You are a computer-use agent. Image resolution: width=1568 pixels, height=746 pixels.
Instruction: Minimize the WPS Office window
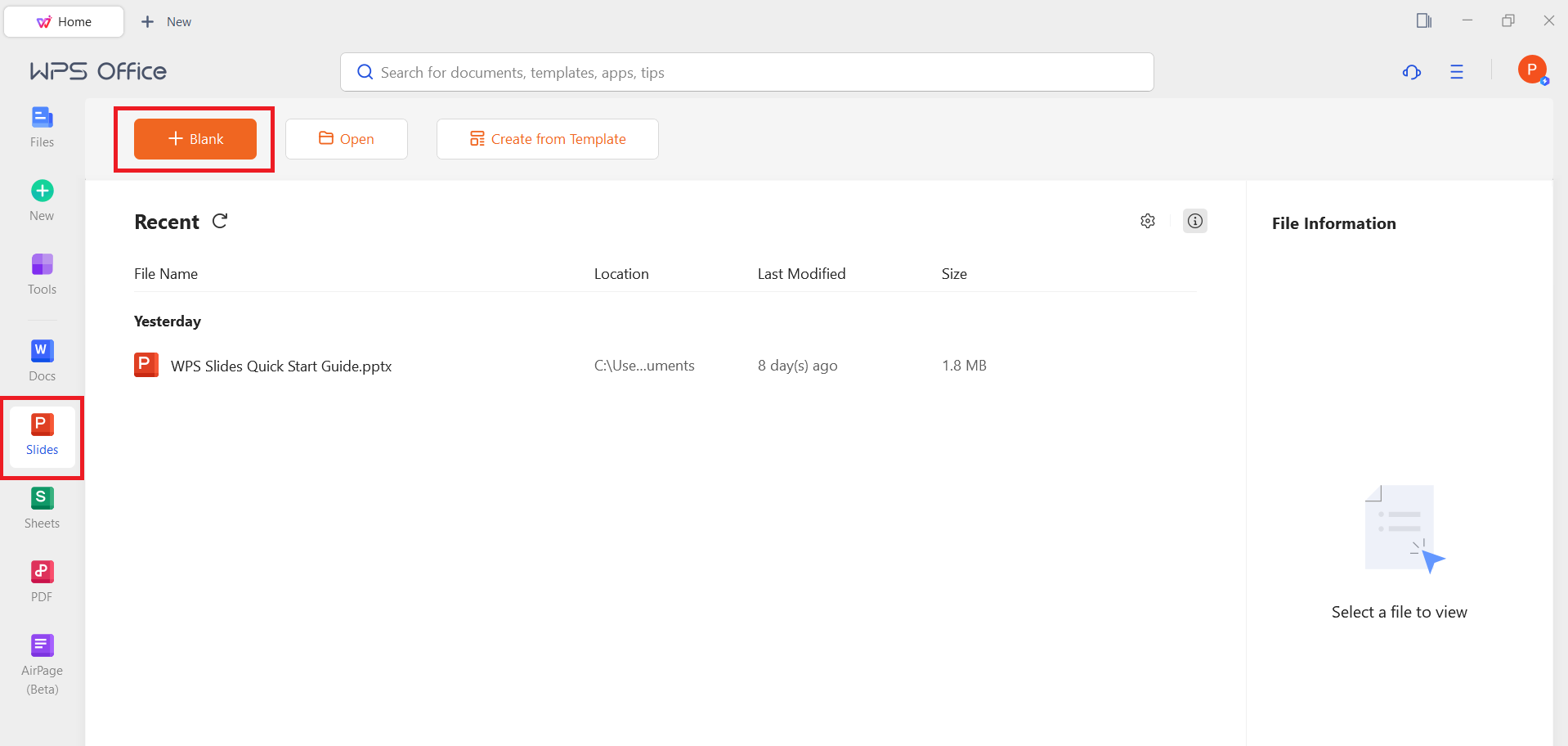(1467, 20)
